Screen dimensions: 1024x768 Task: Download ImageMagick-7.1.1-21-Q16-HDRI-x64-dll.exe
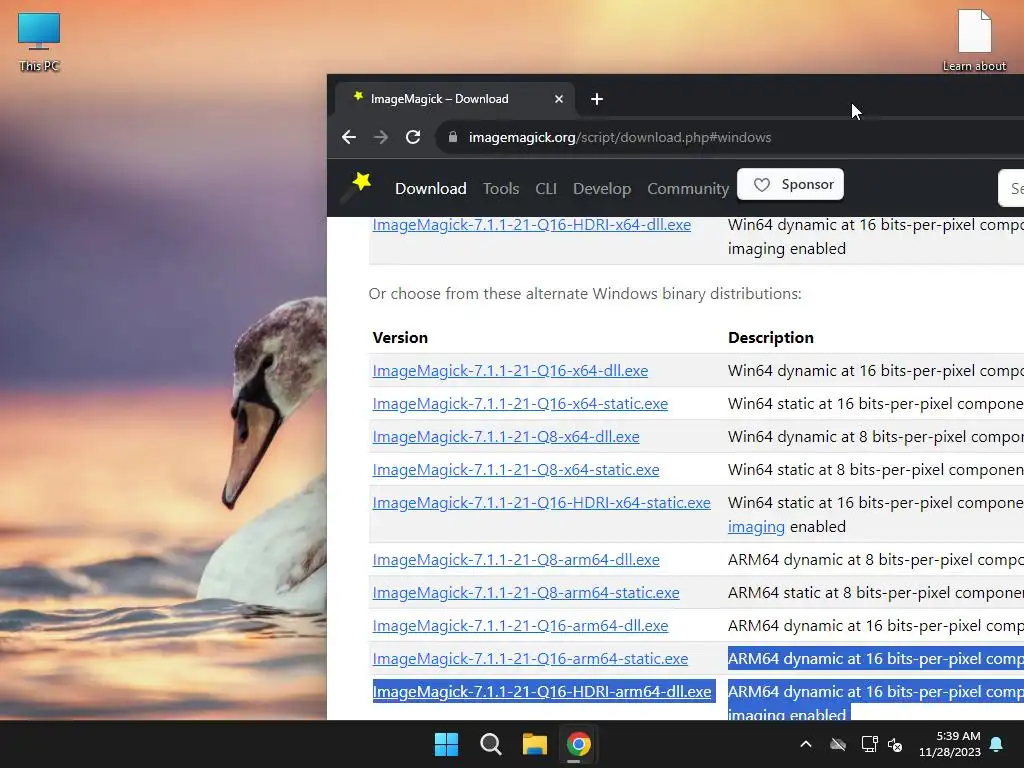(x=532, y=225)
